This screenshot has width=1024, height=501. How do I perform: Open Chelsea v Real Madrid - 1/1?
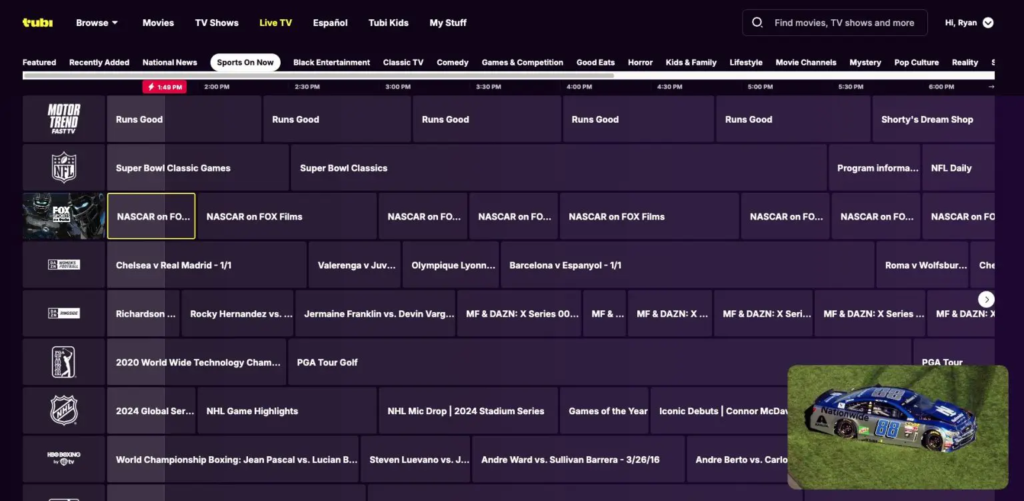tap(206, 265)
